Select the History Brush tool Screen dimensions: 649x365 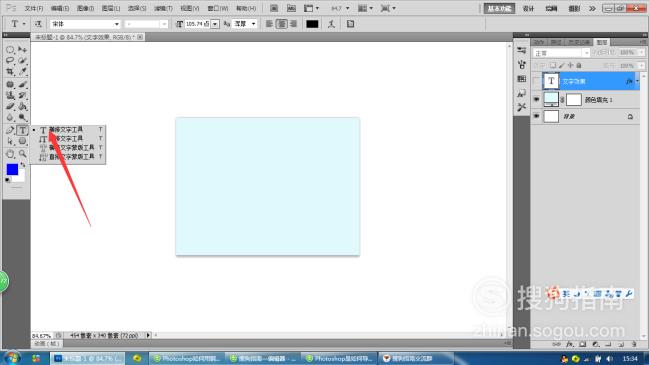click(x=23, y=95)
